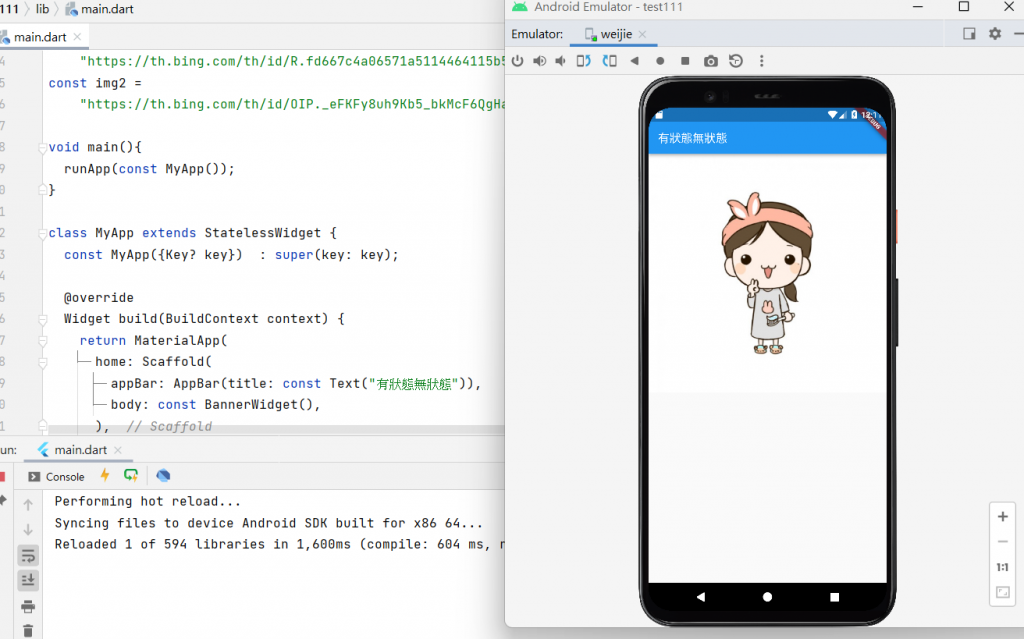Screen dimensions: 1024x639
Task: Stop the running app red square
Action: coord(3,476)
